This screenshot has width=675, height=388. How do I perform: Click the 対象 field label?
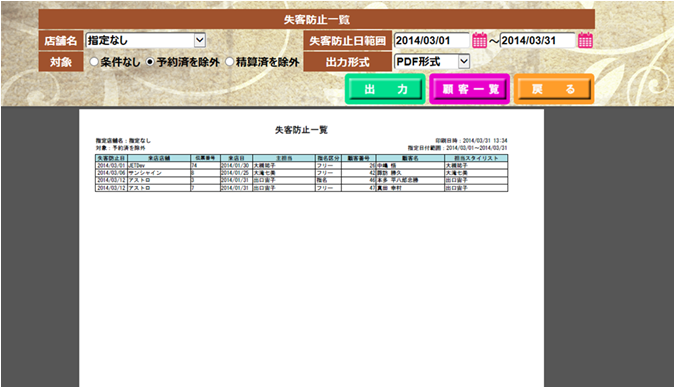(61, 62)
